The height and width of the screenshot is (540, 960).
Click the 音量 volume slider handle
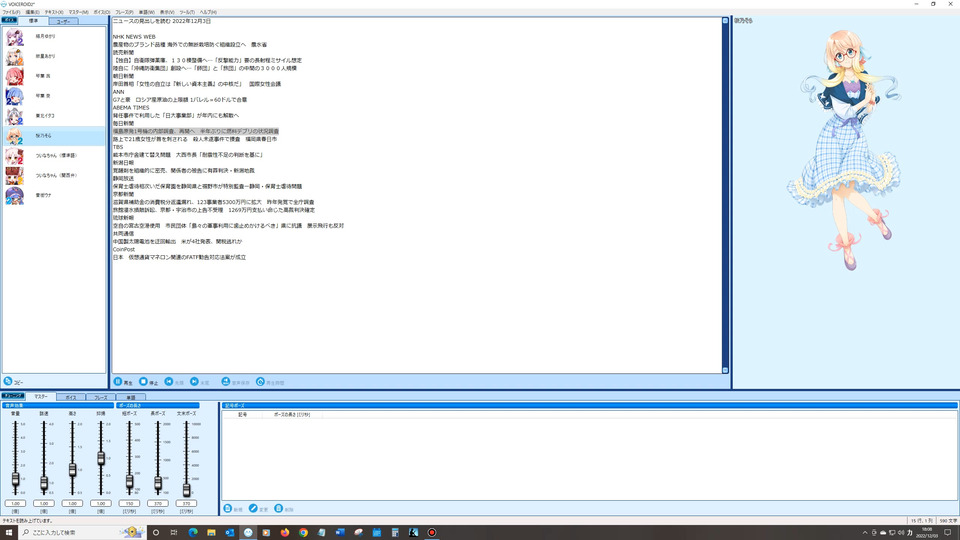(x=15, y=479)
